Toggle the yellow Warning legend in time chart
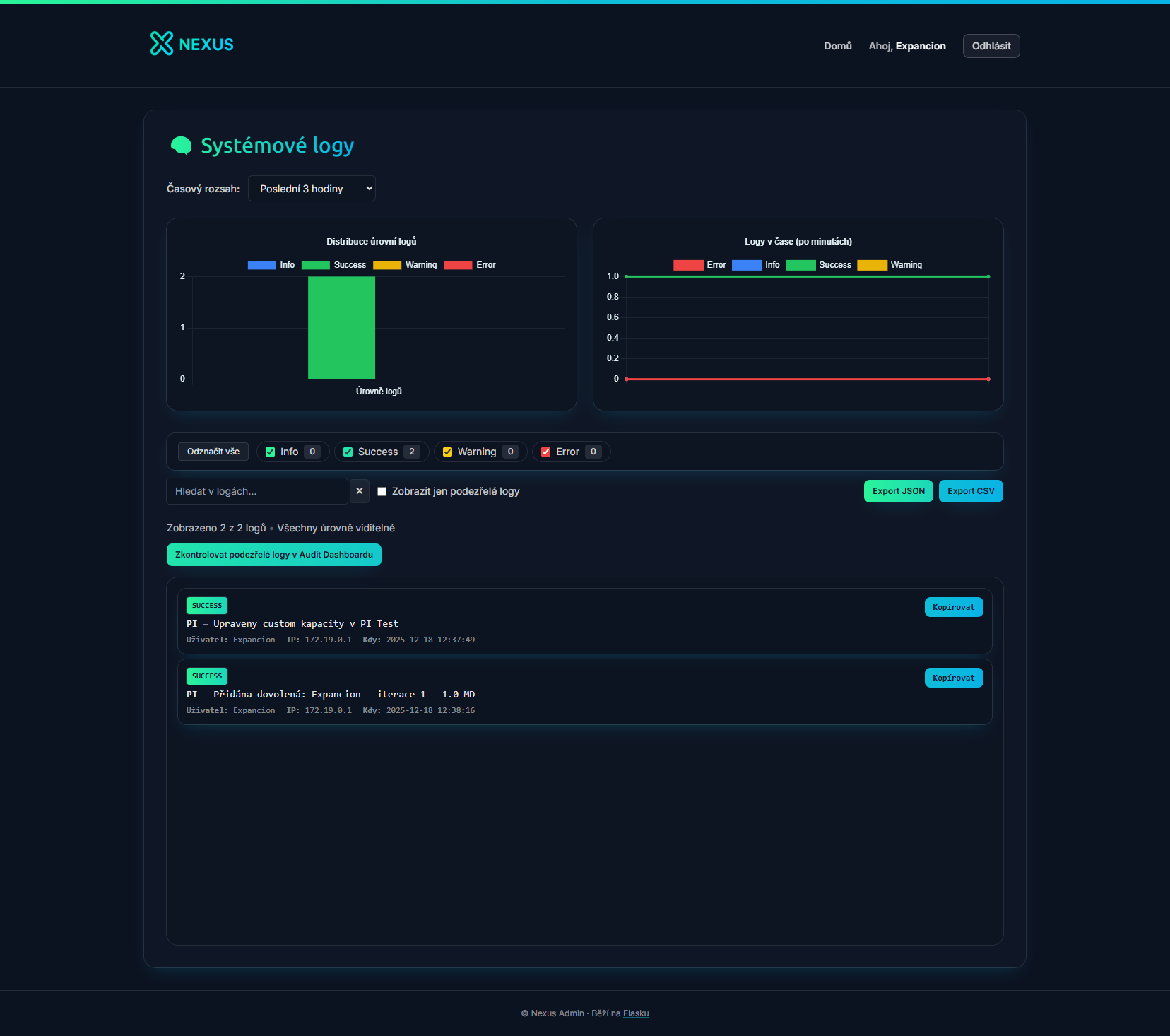 [872, 265]
